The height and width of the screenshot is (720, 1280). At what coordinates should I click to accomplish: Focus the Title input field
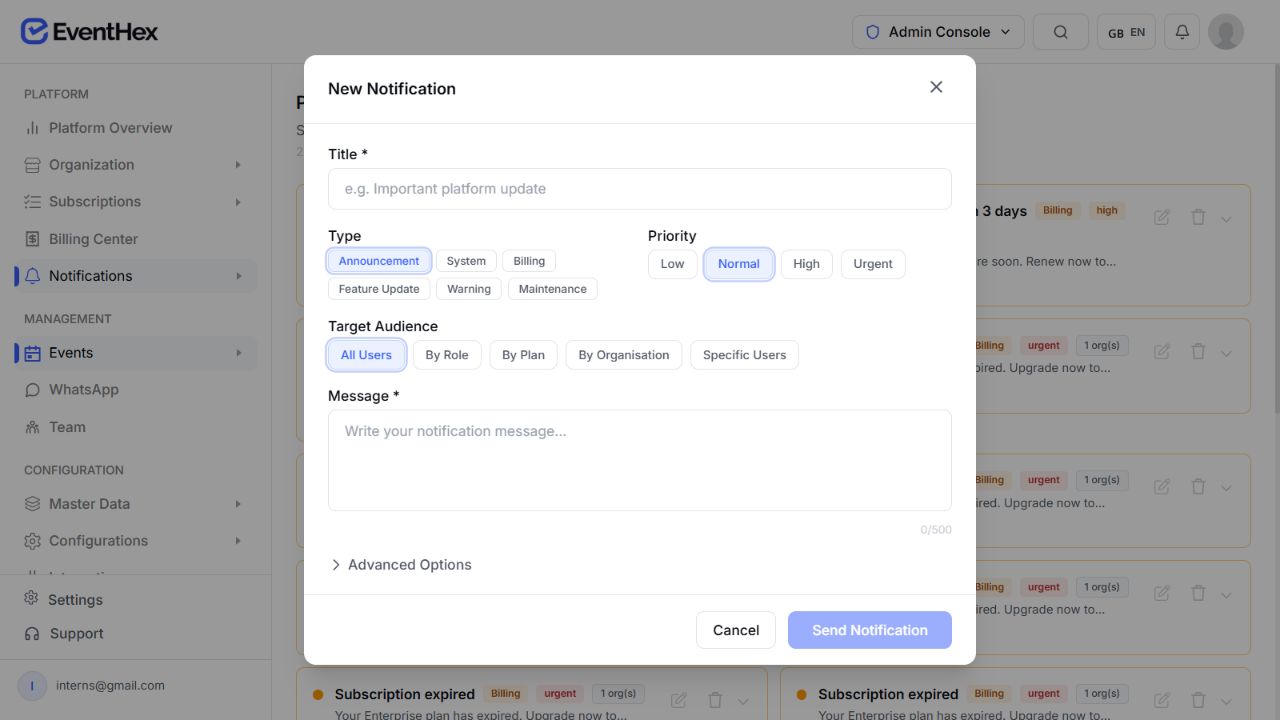click(640, 189)
